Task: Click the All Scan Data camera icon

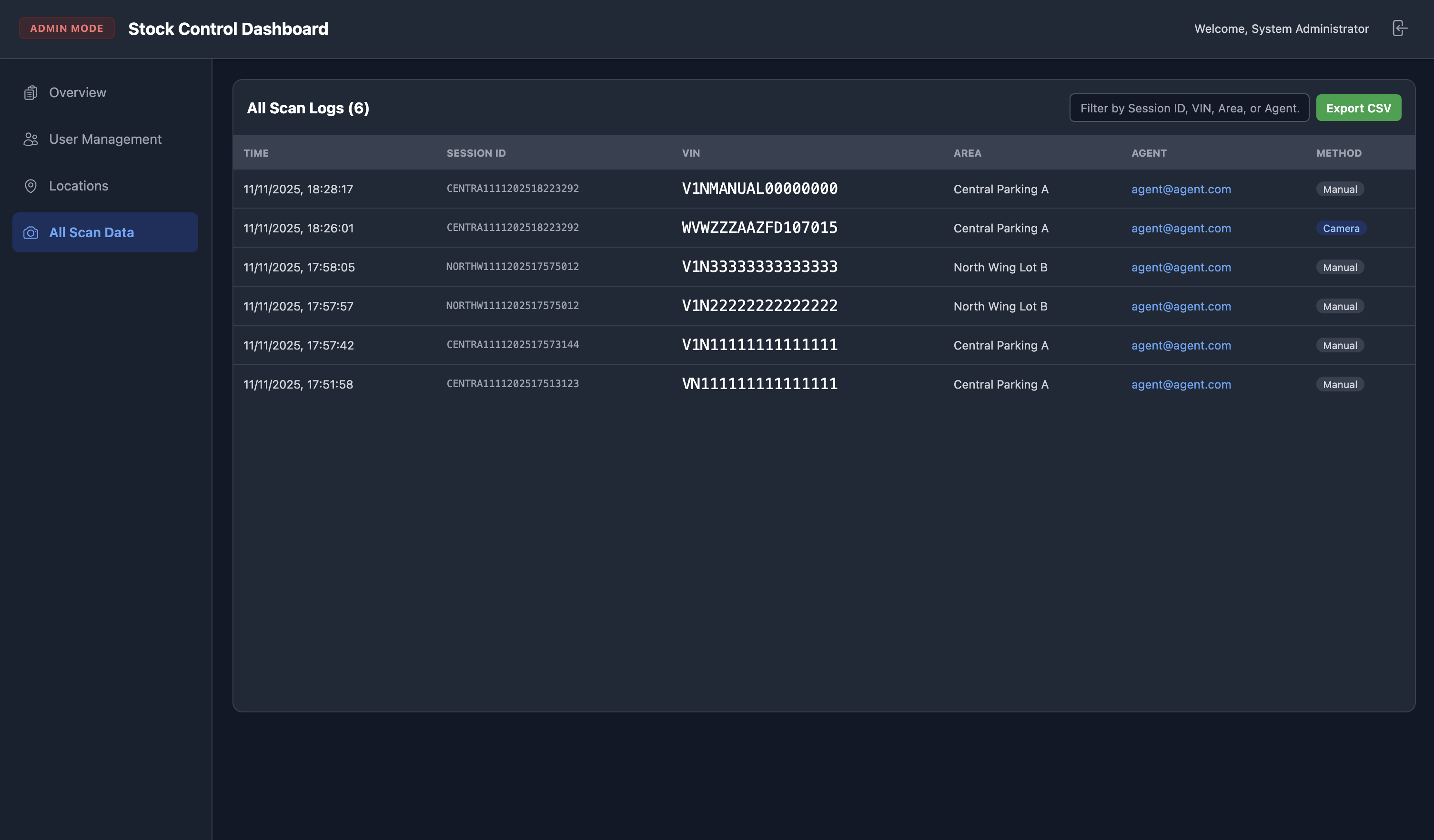Action: tap(30, 232)
